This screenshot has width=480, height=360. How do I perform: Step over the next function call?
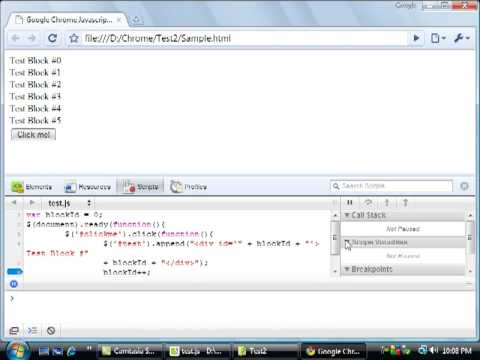tap(368, 202)
